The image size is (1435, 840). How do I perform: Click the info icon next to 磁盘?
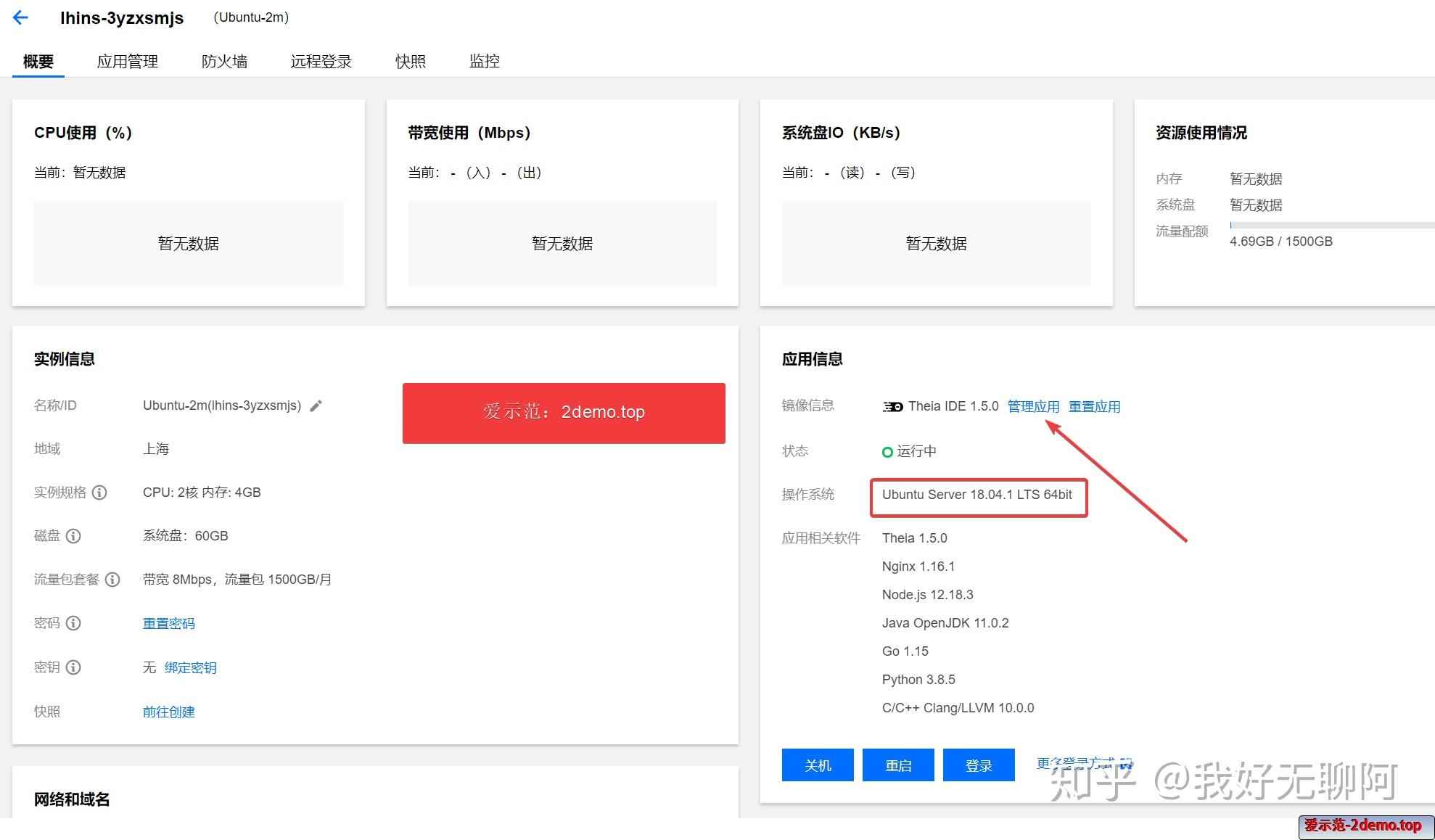pyautogui.click(x=73, y=536)
